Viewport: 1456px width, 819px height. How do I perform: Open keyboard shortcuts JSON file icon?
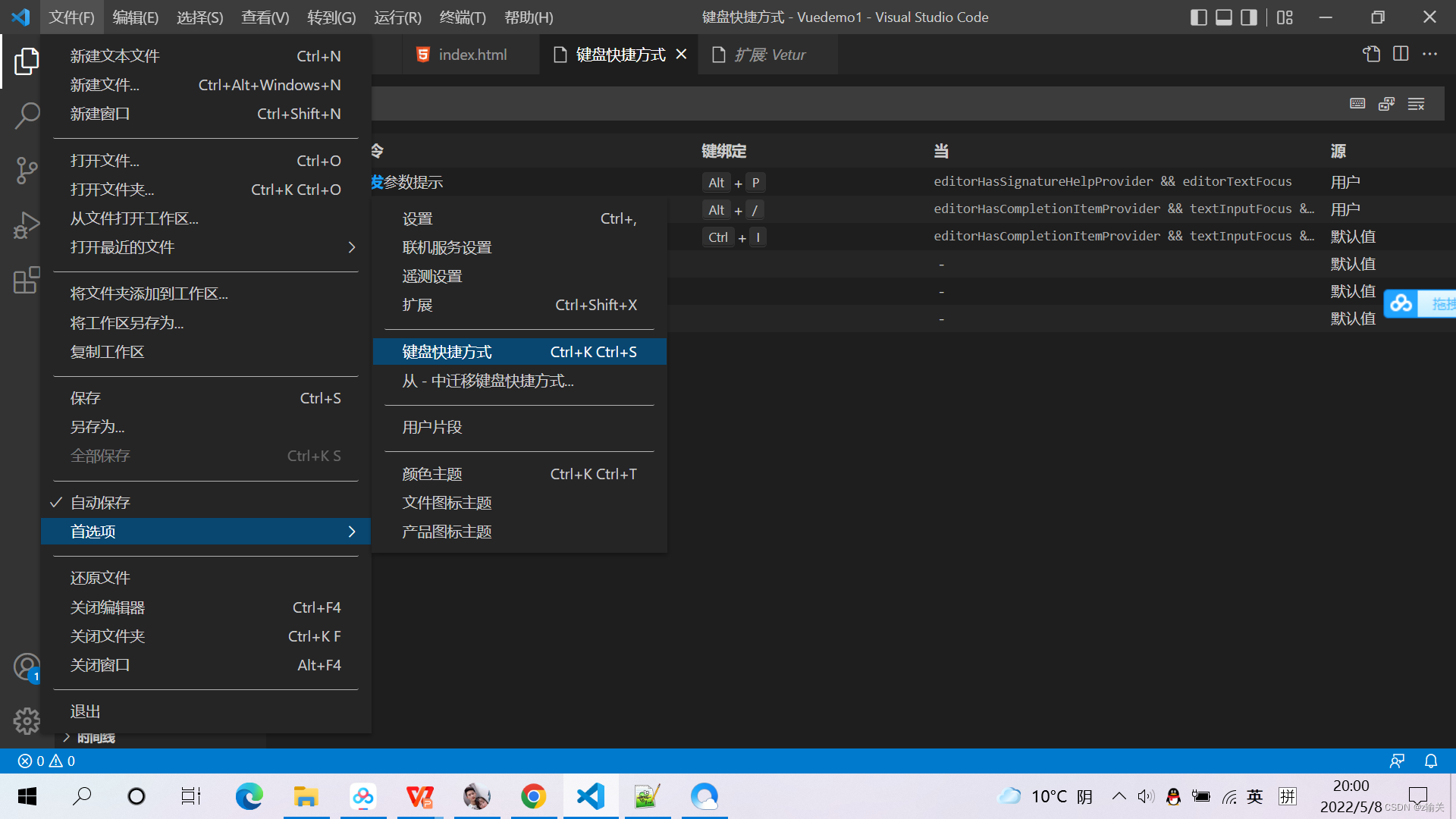[1371, 54]
